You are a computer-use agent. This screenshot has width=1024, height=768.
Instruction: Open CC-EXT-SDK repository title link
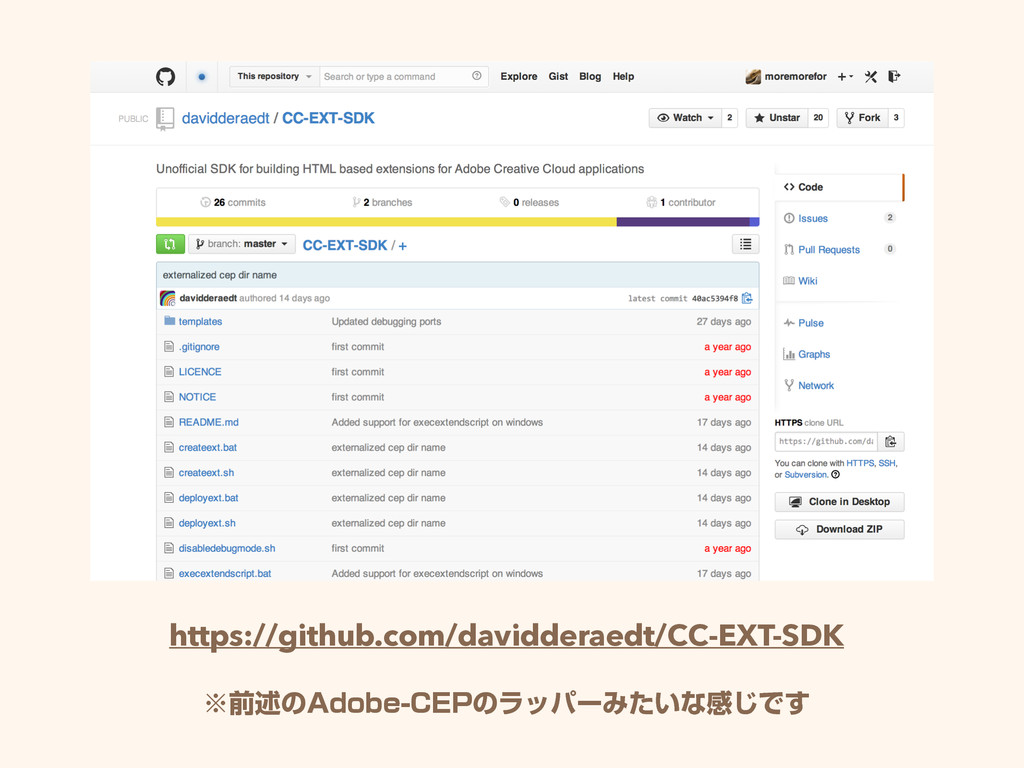[328, 118]
